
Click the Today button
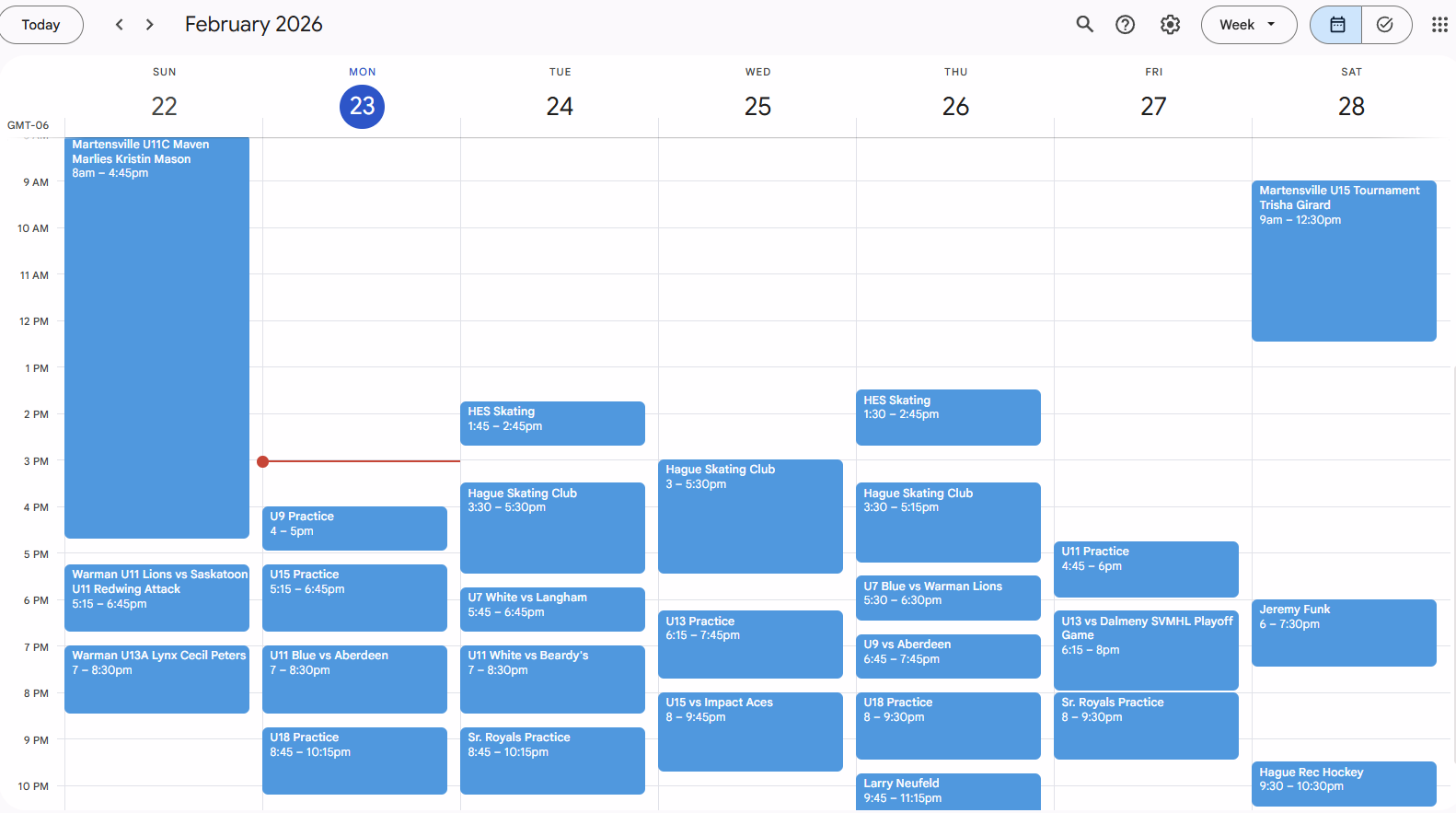(41, 25)
